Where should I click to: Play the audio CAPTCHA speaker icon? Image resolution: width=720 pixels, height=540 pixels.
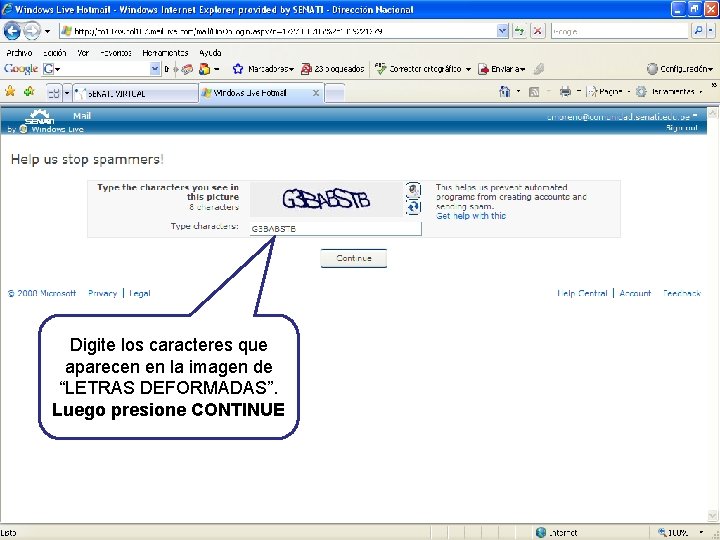pos(413,190)
